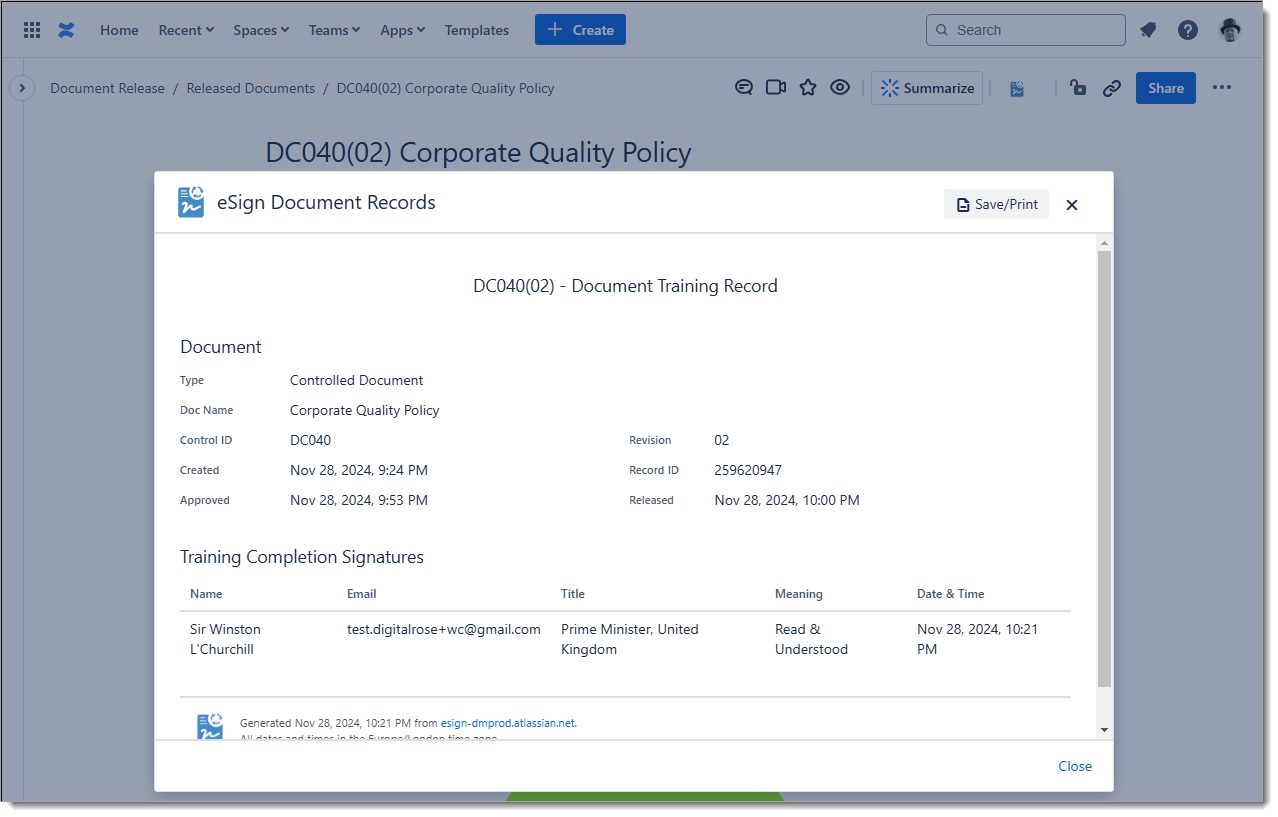Open the page comments icon
This screenshot has height=817, width=1278.
tap(744, 88)
